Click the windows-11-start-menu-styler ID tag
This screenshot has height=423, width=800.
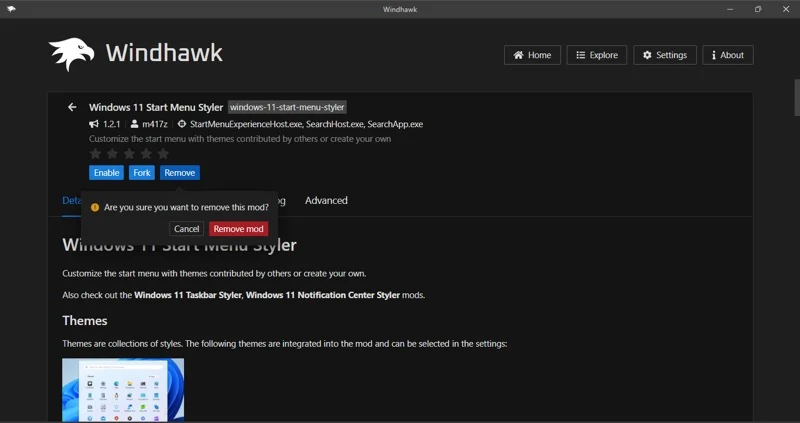point(287,107)
